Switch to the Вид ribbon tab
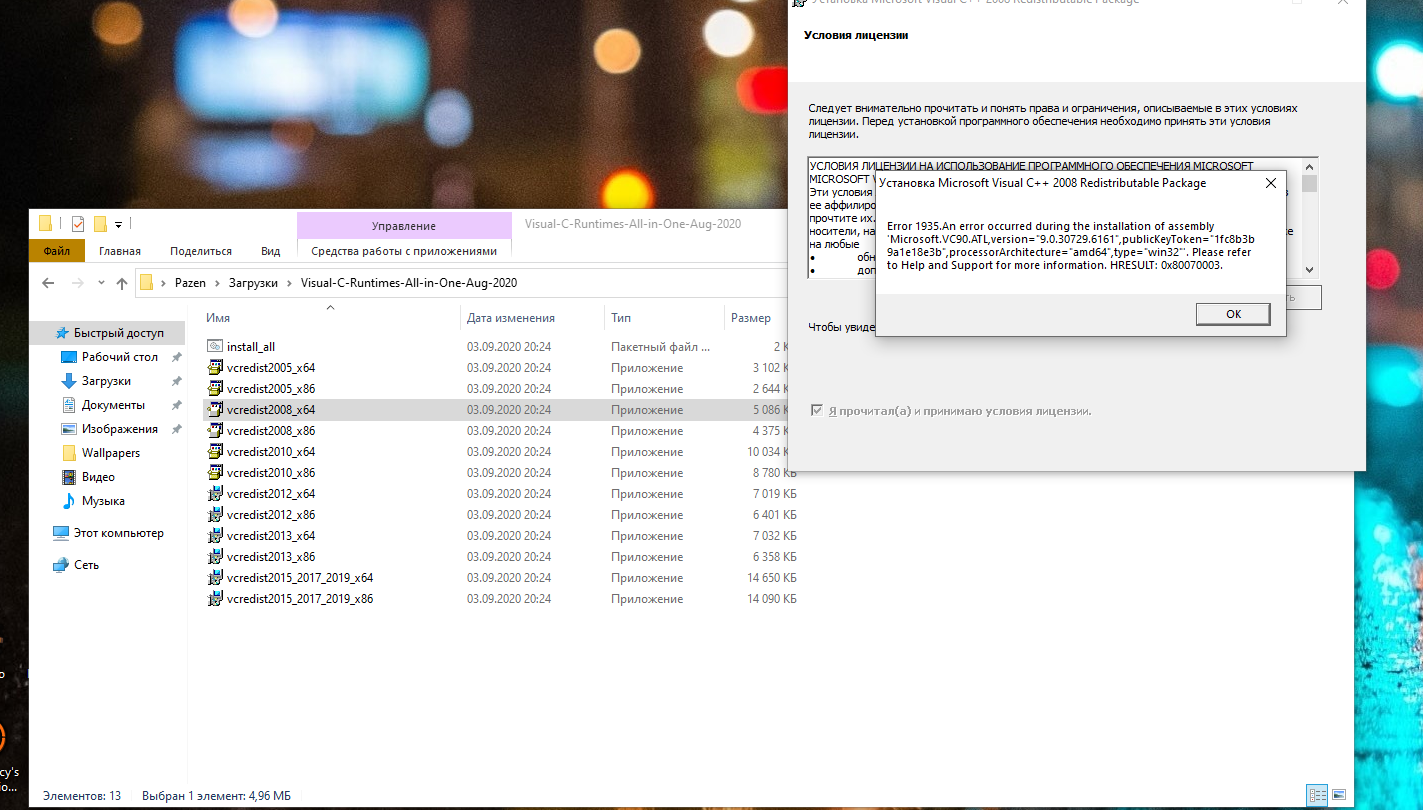Viewport: 1423px width, 810px height. tap(271, 251)
